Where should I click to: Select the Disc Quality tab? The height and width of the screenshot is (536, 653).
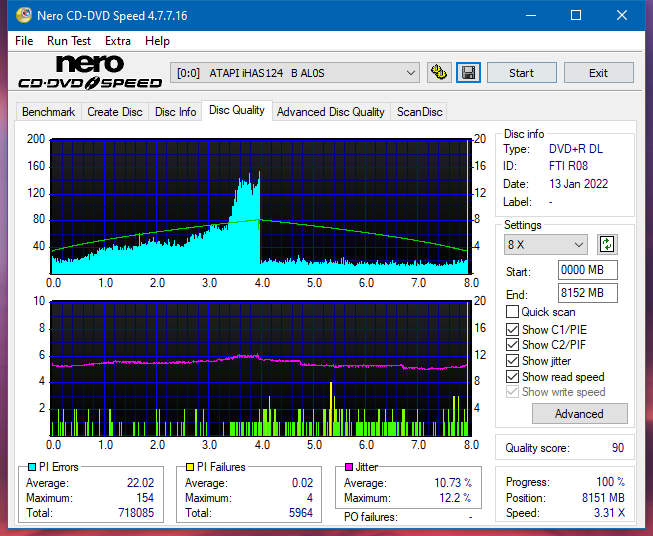(x=237, y=110)
